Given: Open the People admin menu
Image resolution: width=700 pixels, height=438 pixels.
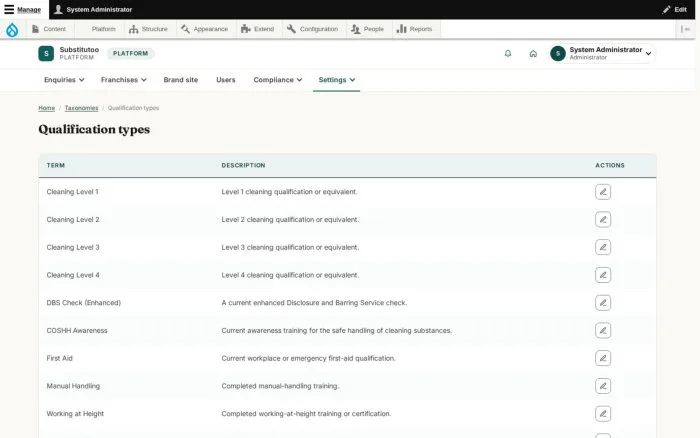Looking at the screenshot, I should click(x=367, y=29).
